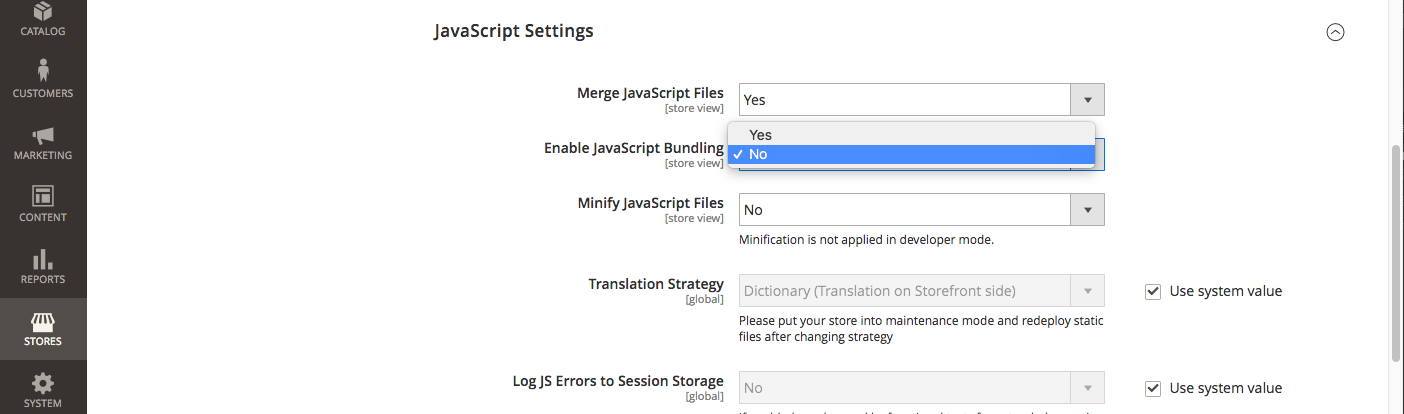The height and width of the screenshot is (414, 1404).
Task: Click the Enable JavaScript Bundling label
Action: [x=634, y=148]
